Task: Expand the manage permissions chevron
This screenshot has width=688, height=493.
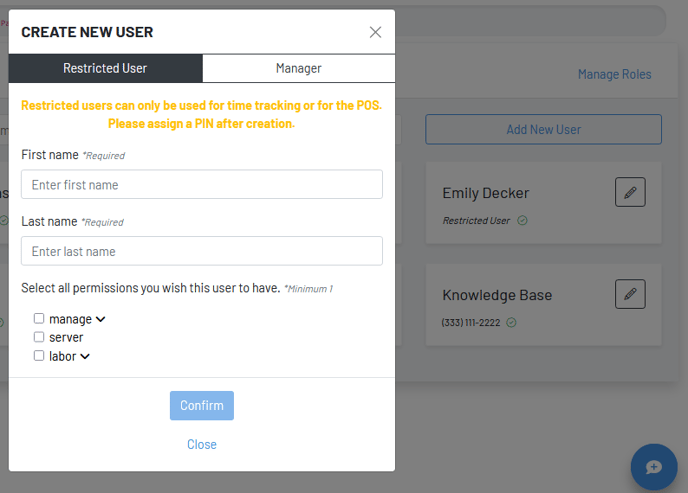Action: (100, 320)
